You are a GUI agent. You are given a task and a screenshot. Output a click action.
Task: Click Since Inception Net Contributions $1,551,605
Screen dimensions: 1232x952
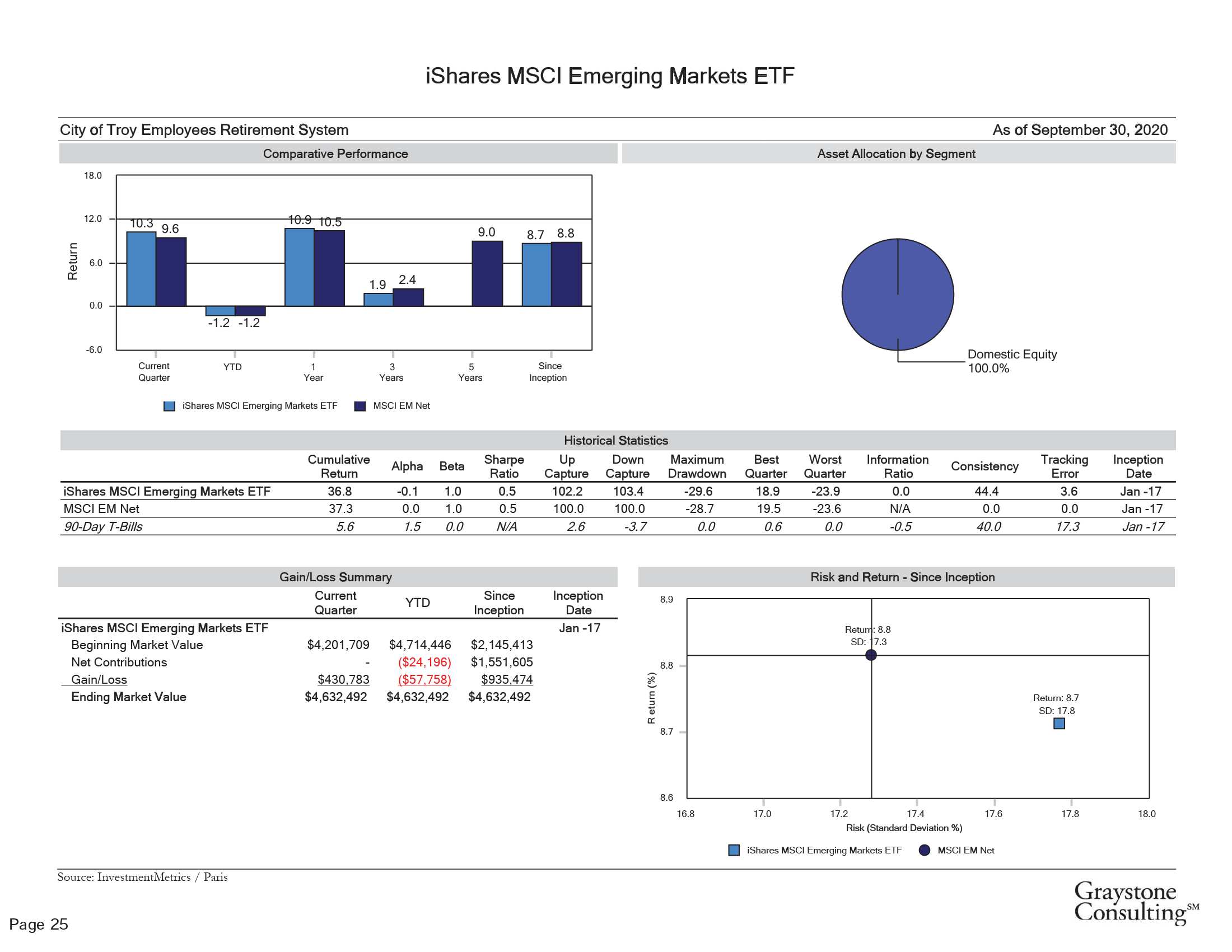502,662
